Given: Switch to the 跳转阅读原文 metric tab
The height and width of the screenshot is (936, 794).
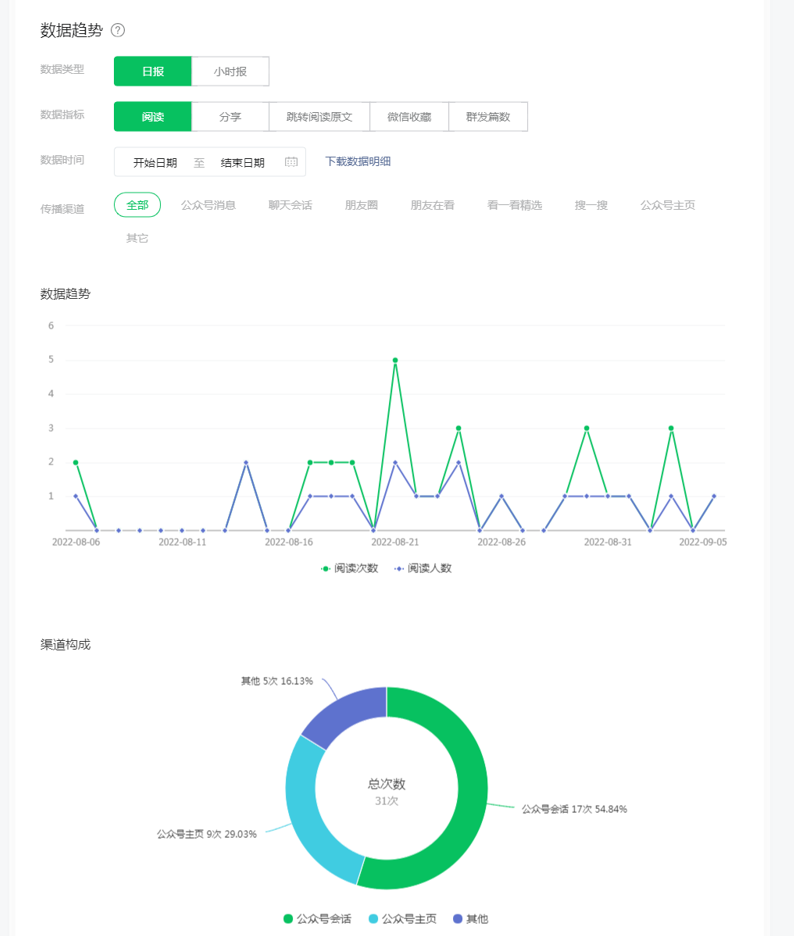Looking at the screenshot, I should pos(319,117).
